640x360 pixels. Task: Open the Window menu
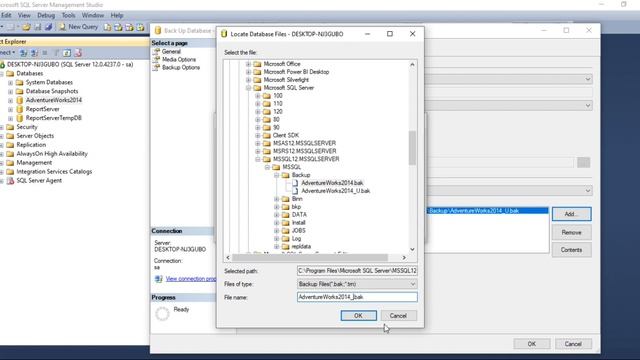pyautogui.click(x=93, y=16)
